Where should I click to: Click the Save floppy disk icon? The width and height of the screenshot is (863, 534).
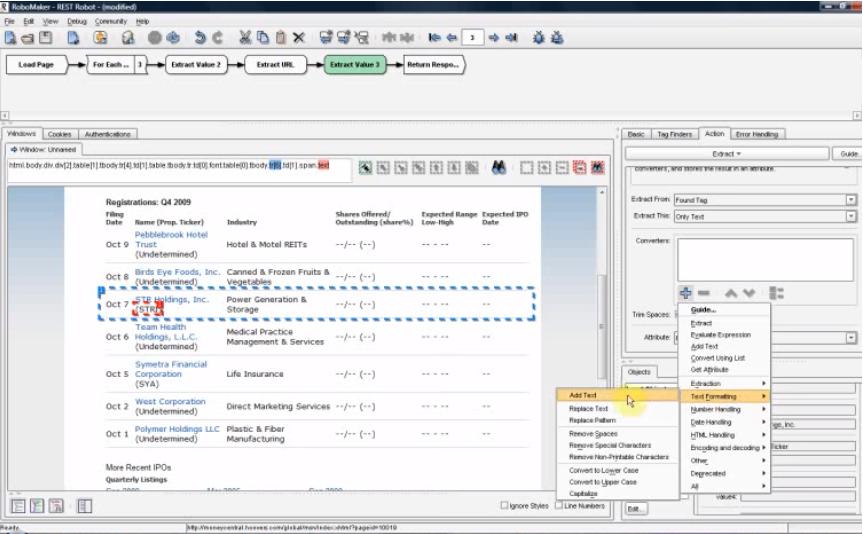tap(46, 38)
